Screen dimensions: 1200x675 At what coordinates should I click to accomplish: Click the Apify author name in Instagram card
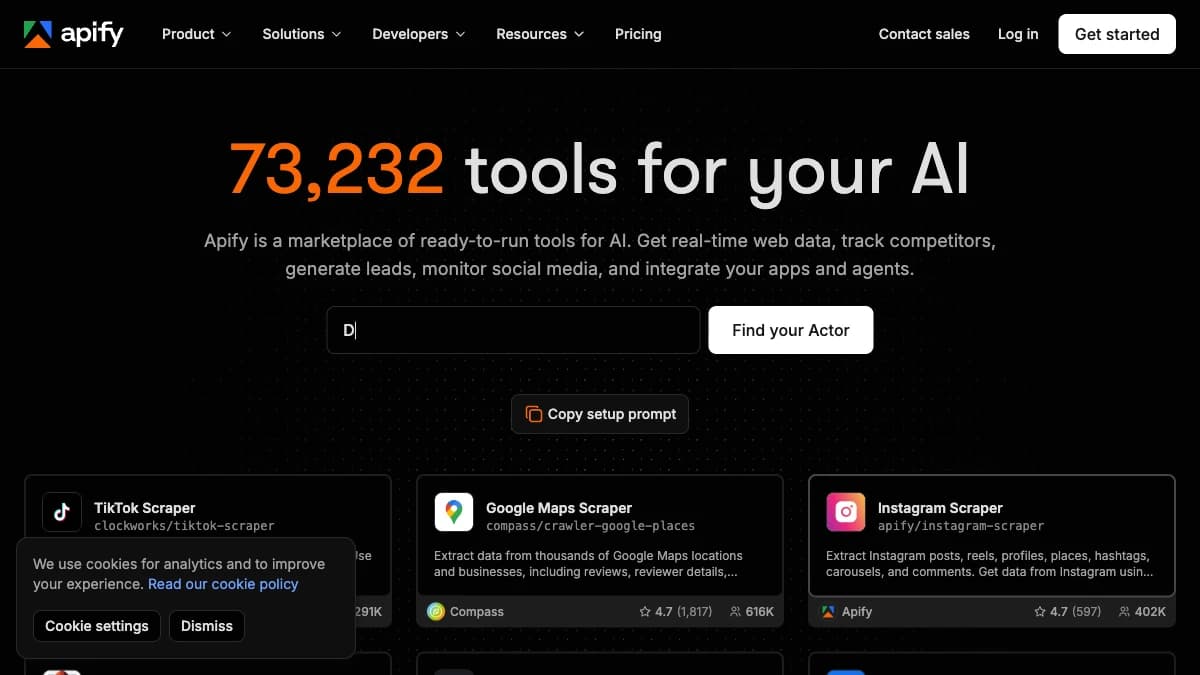[x=857, y=611]
